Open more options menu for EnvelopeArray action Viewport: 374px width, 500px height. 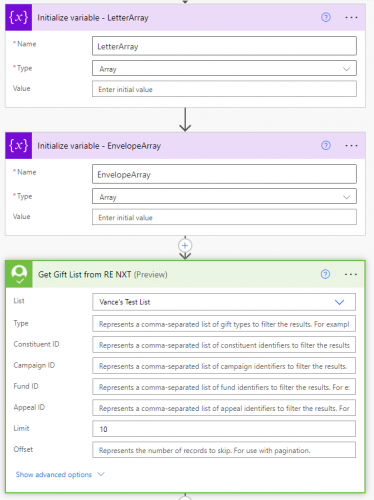tap(351, 146)
